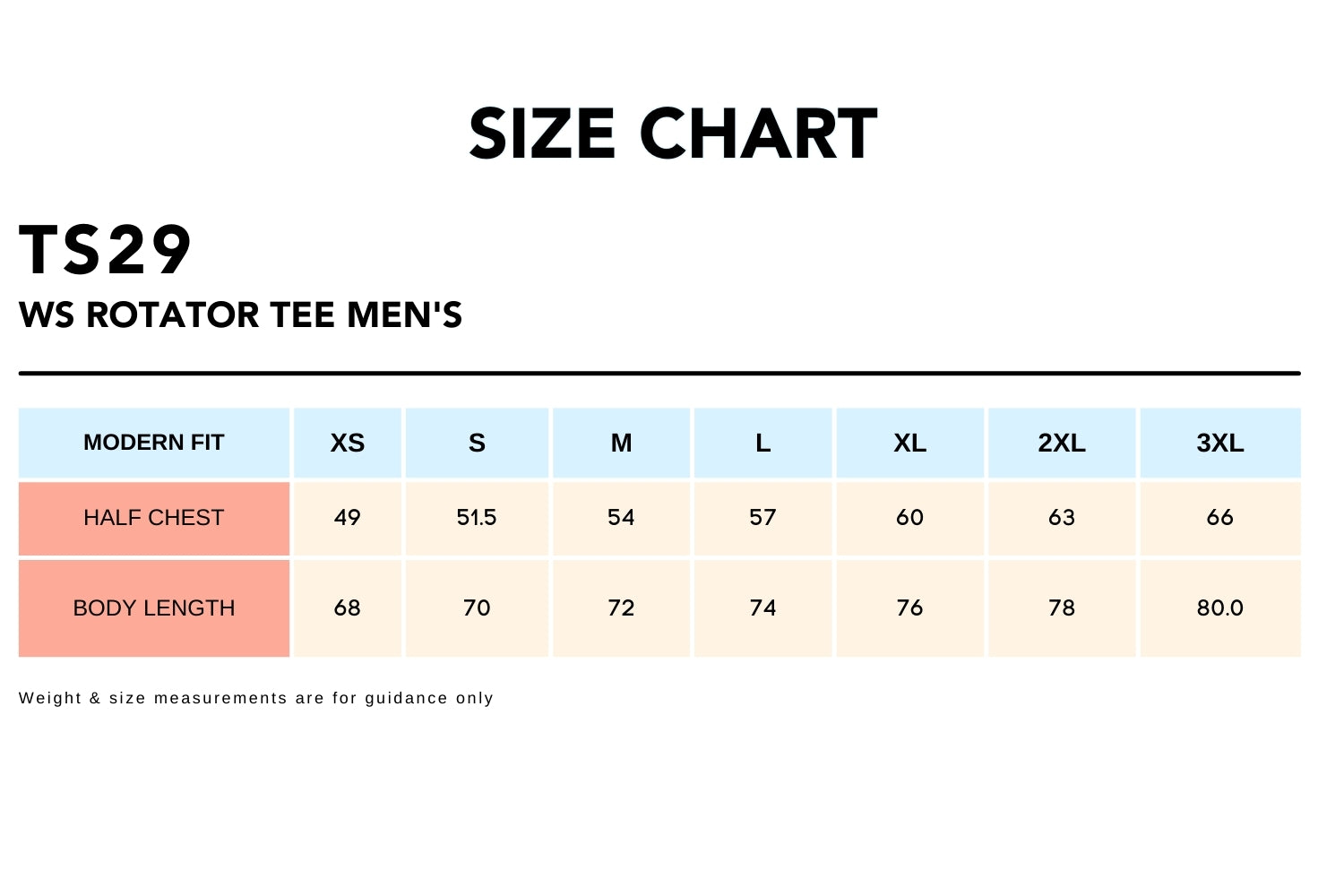Select the 2XL size column header
The image size is (1344, 896).
tap(1062, 443)
